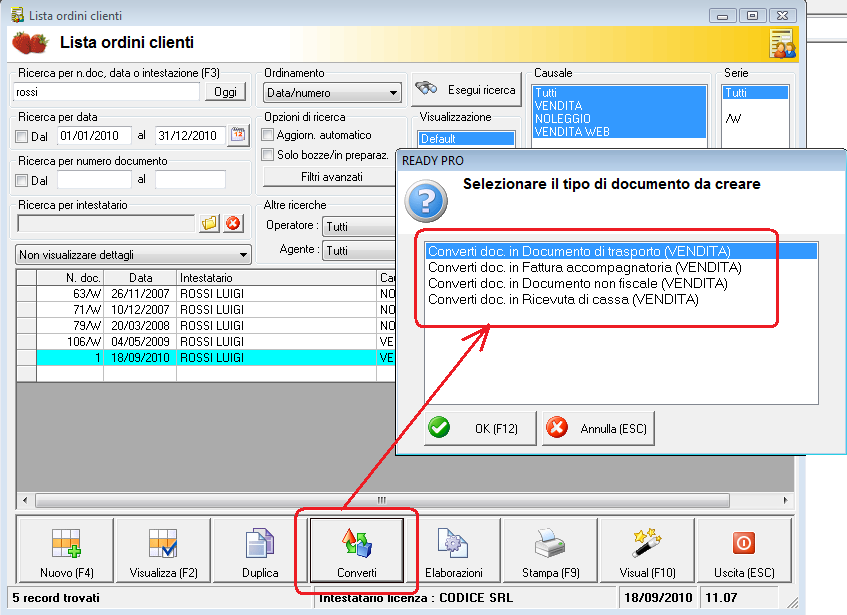847x615 pixels.
Task: Click the question mark dialog icon
Action: pos(426,201)
